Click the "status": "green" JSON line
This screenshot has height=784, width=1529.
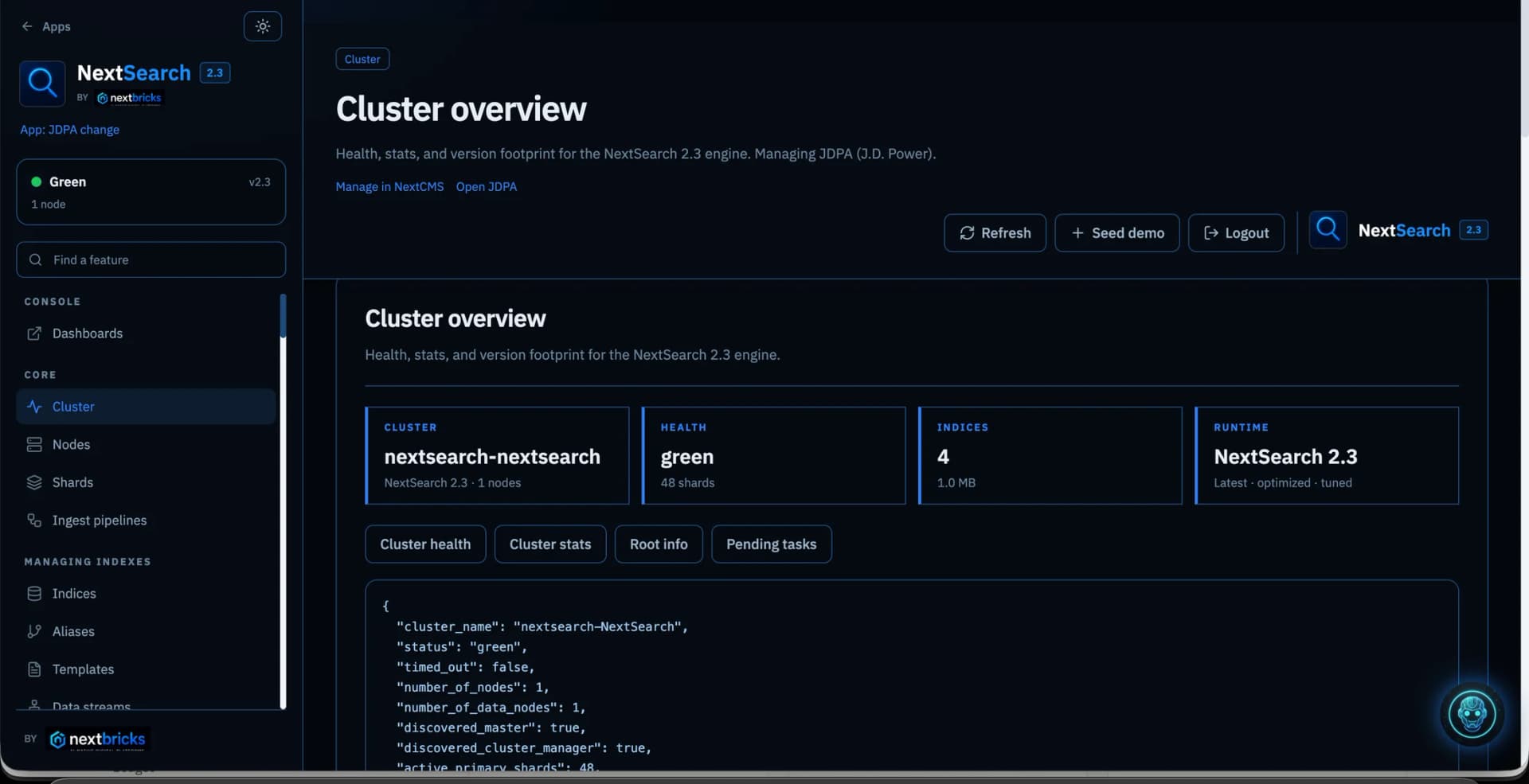pyautogui.click(x=462, y=647)
